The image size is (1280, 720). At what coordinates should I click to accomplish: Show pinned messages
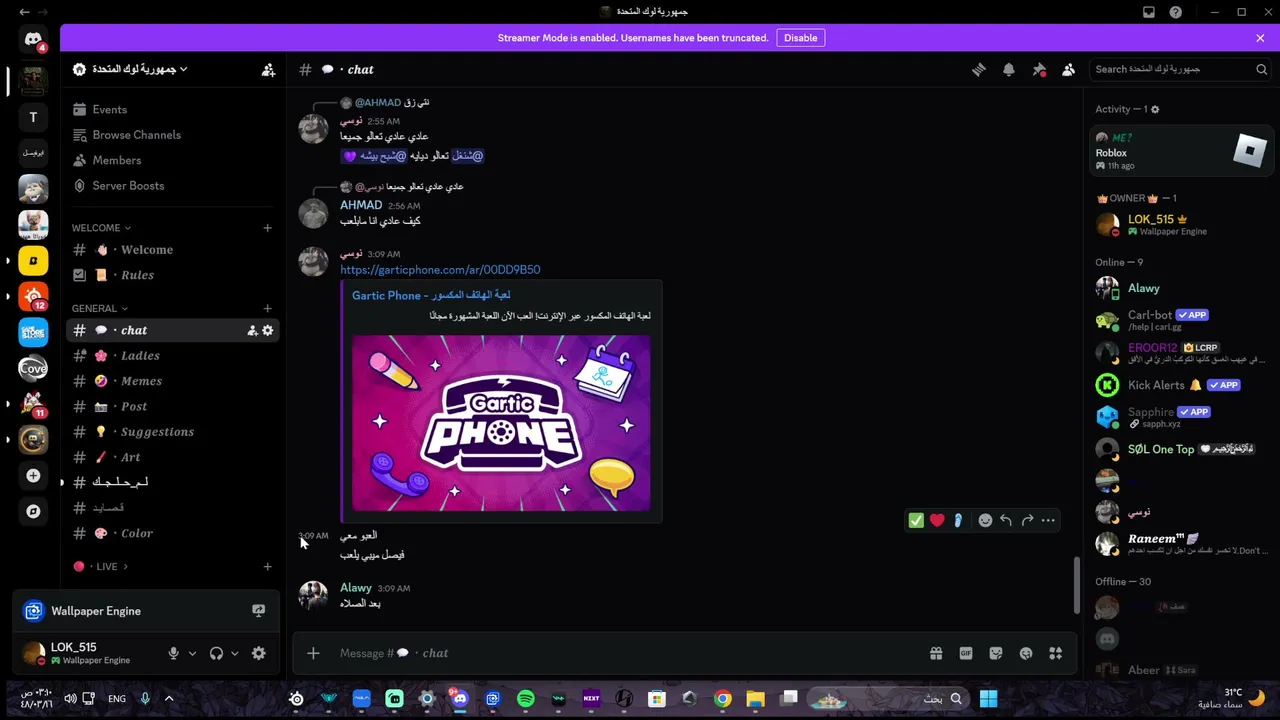pos(1039,69)
